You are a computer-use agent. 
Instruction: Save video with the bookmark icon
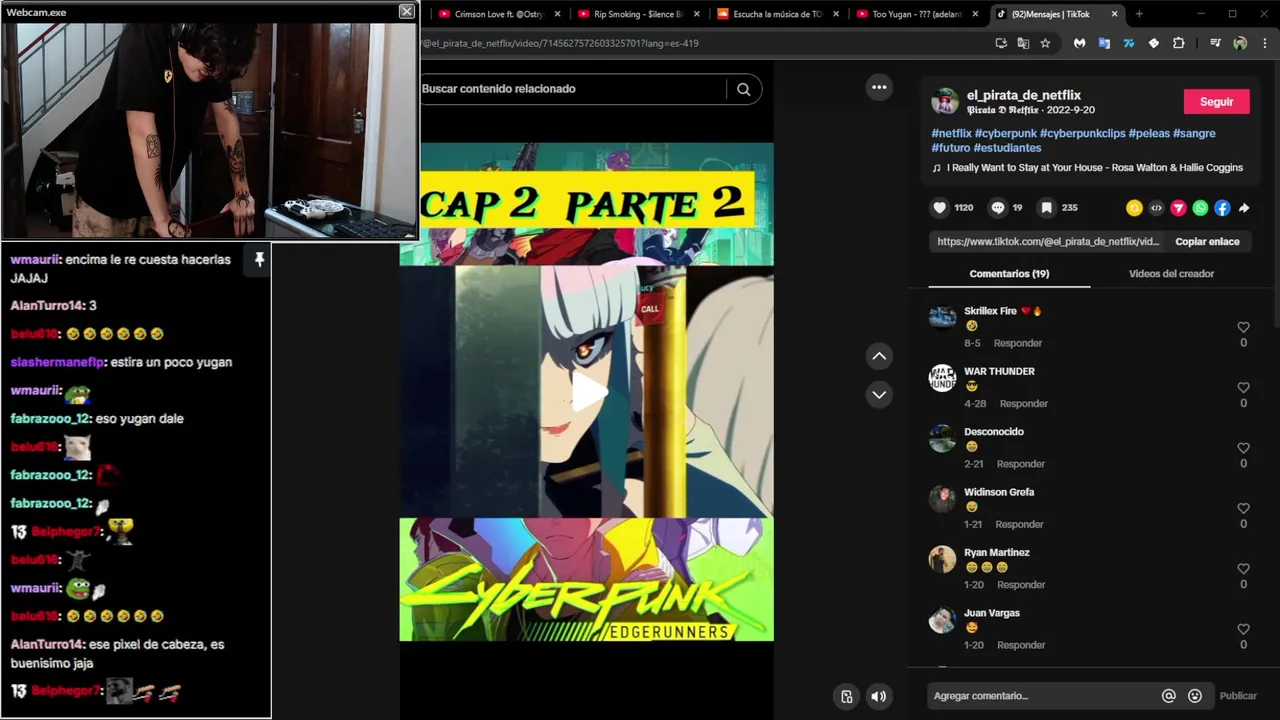click(1046, 208)
